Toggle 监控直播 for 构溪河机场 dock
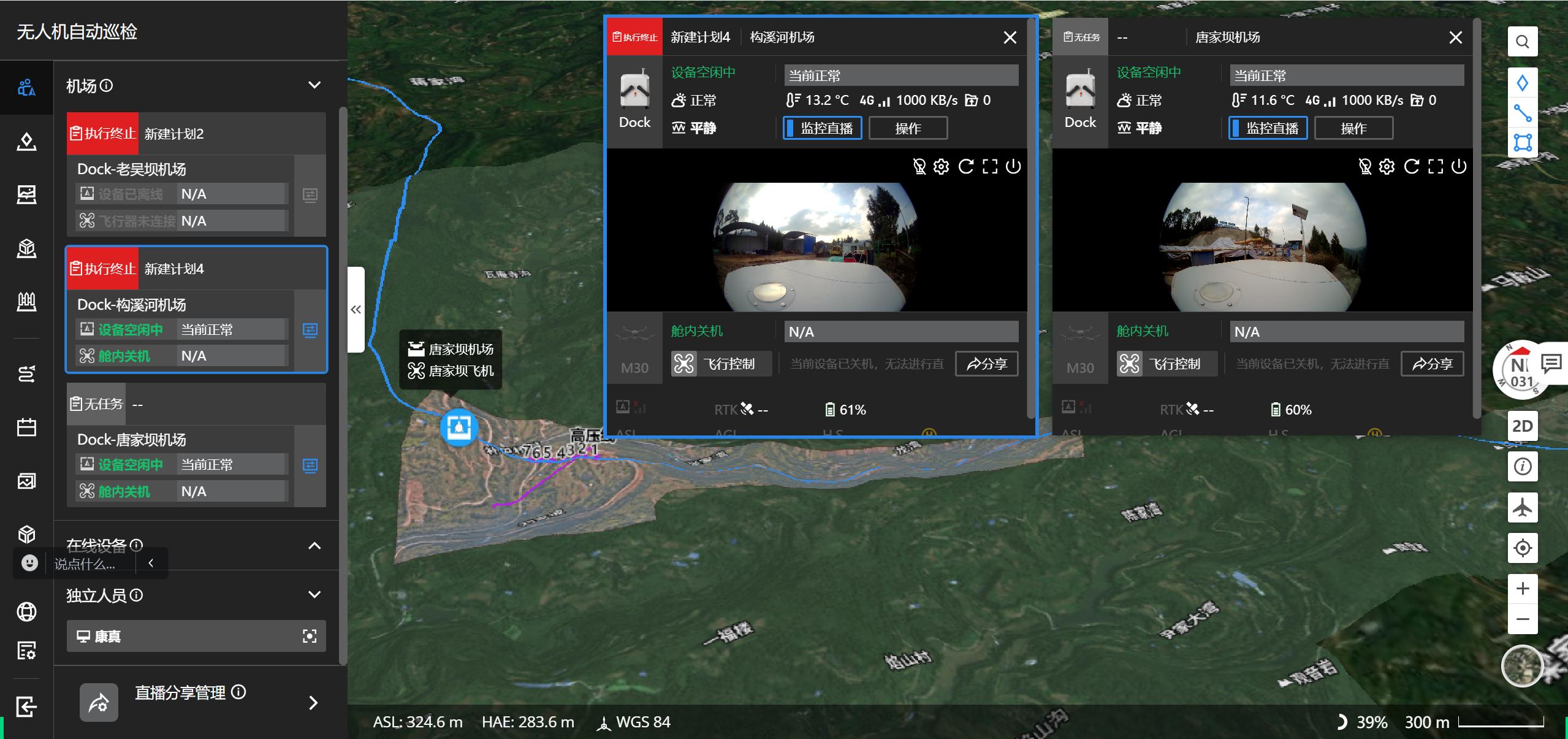The width and height of the screenshot is (1568, 739). pyautogui.click(x=822, y=128)
